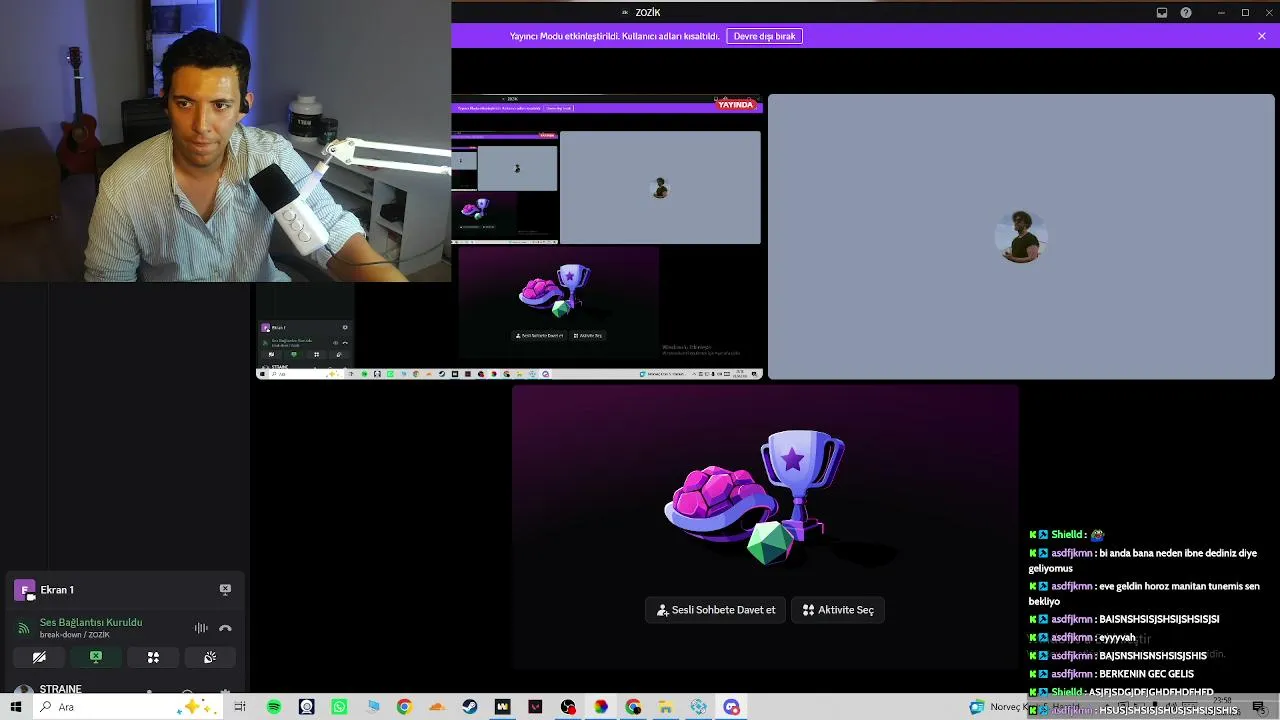Open noise suppression waveform icon
This screenshot has height=720, width=1280.
tap(201, 628)
